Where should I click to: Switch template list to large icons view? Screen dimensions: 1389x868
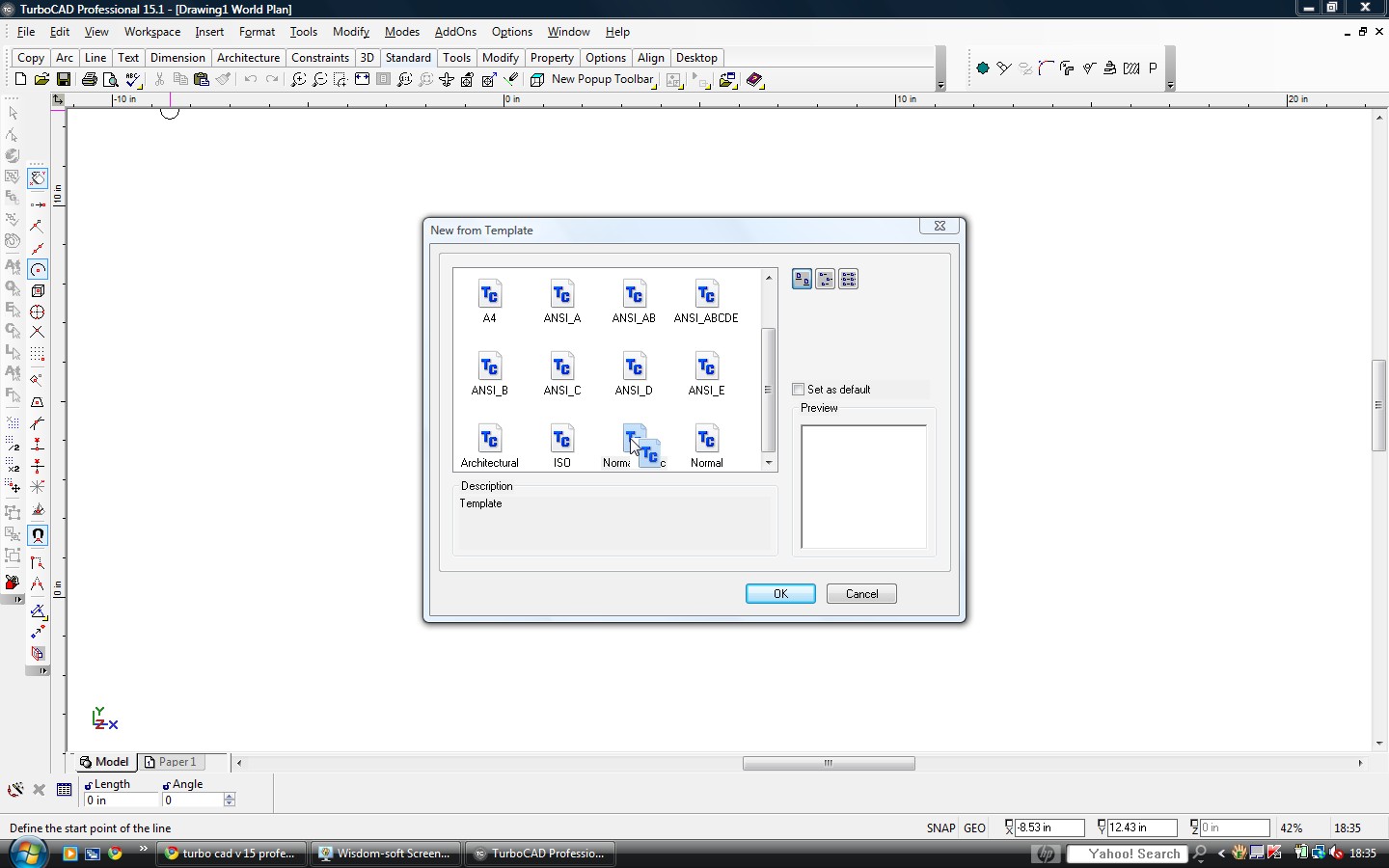(x=802, y=280)
